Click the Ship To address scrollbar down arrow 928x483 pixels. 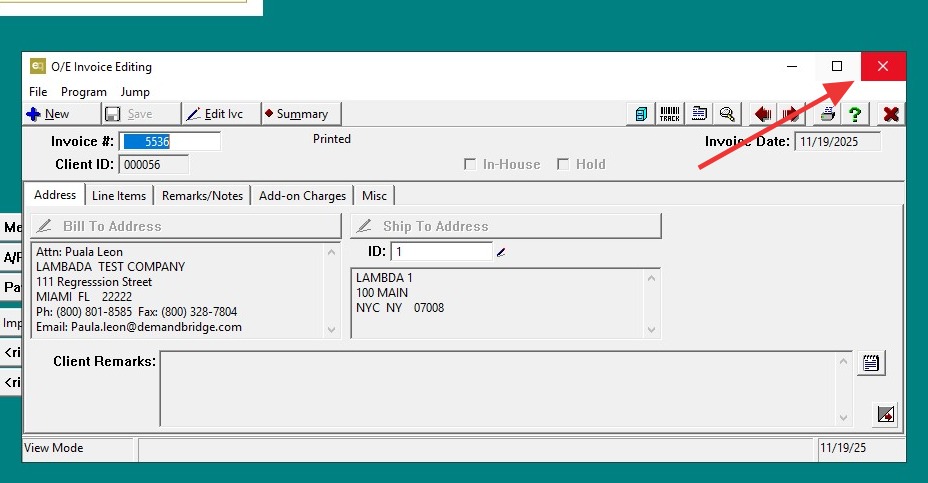[652, 330]
